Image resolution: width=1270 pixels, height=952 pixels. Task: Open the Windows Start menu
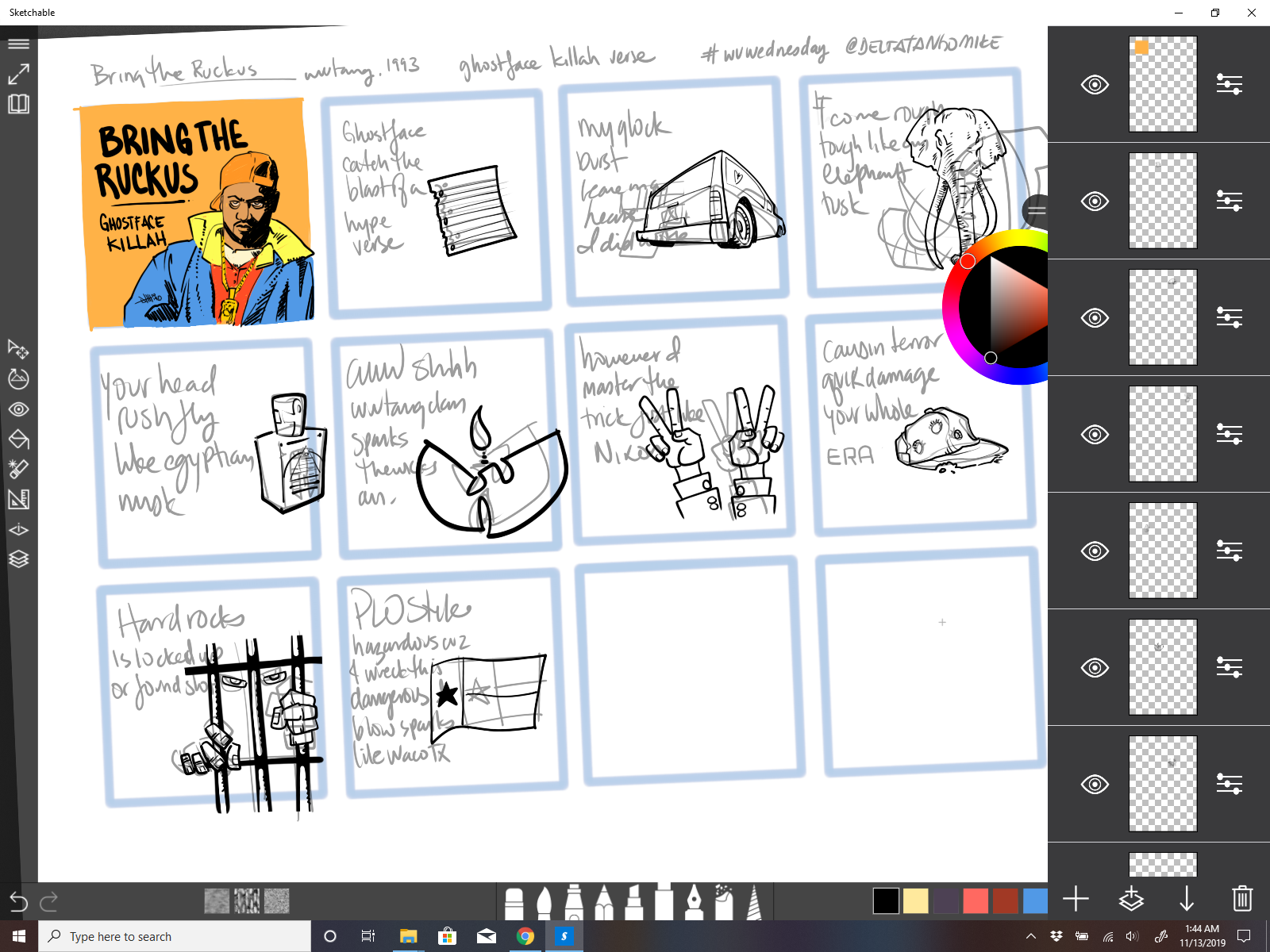pyautogui.click(x=19, y=936)
